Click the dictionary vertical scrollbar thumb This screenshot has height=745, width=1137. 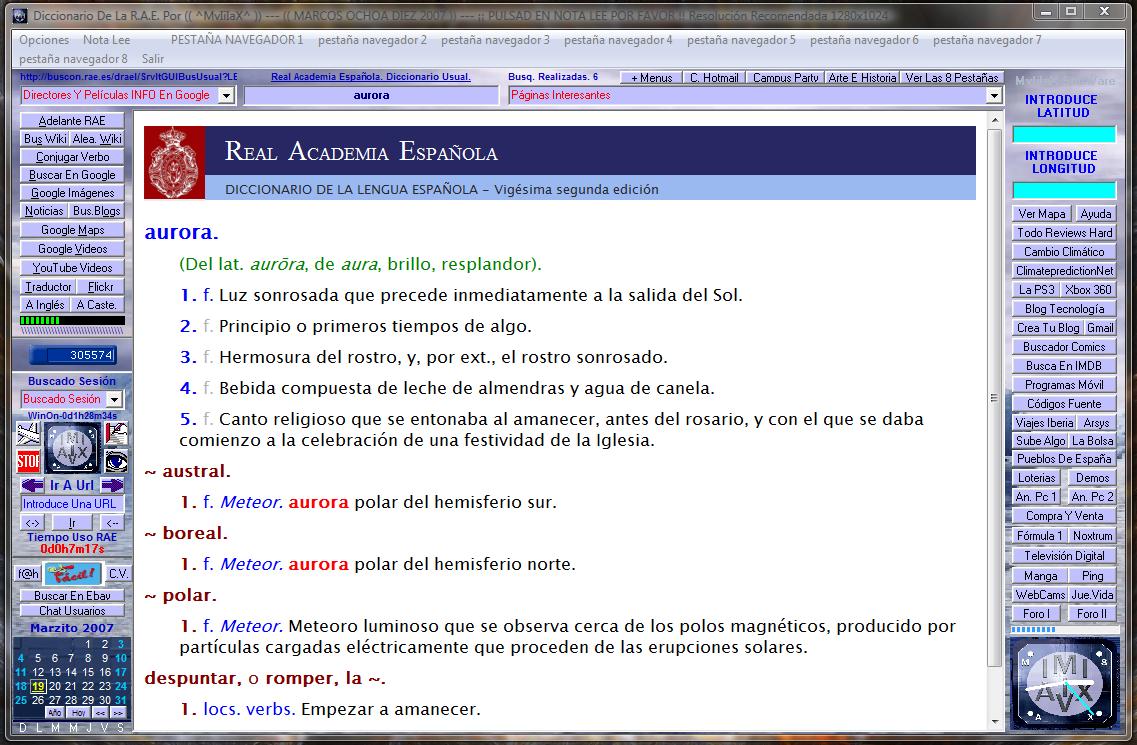coord(994,398)
